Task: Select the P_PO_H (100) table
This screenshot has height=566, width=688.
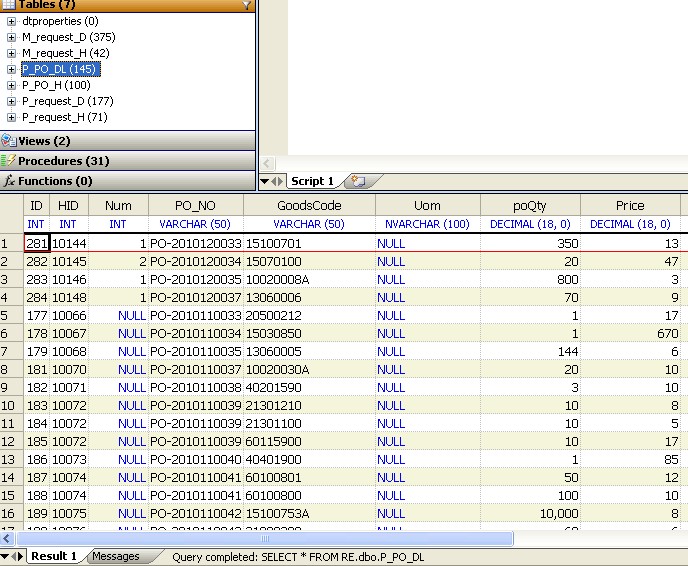Action: coord(56,85)
